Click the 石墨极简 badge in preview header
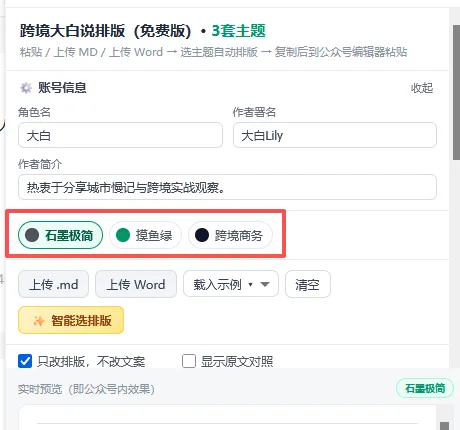 click(x=425, y=388)
